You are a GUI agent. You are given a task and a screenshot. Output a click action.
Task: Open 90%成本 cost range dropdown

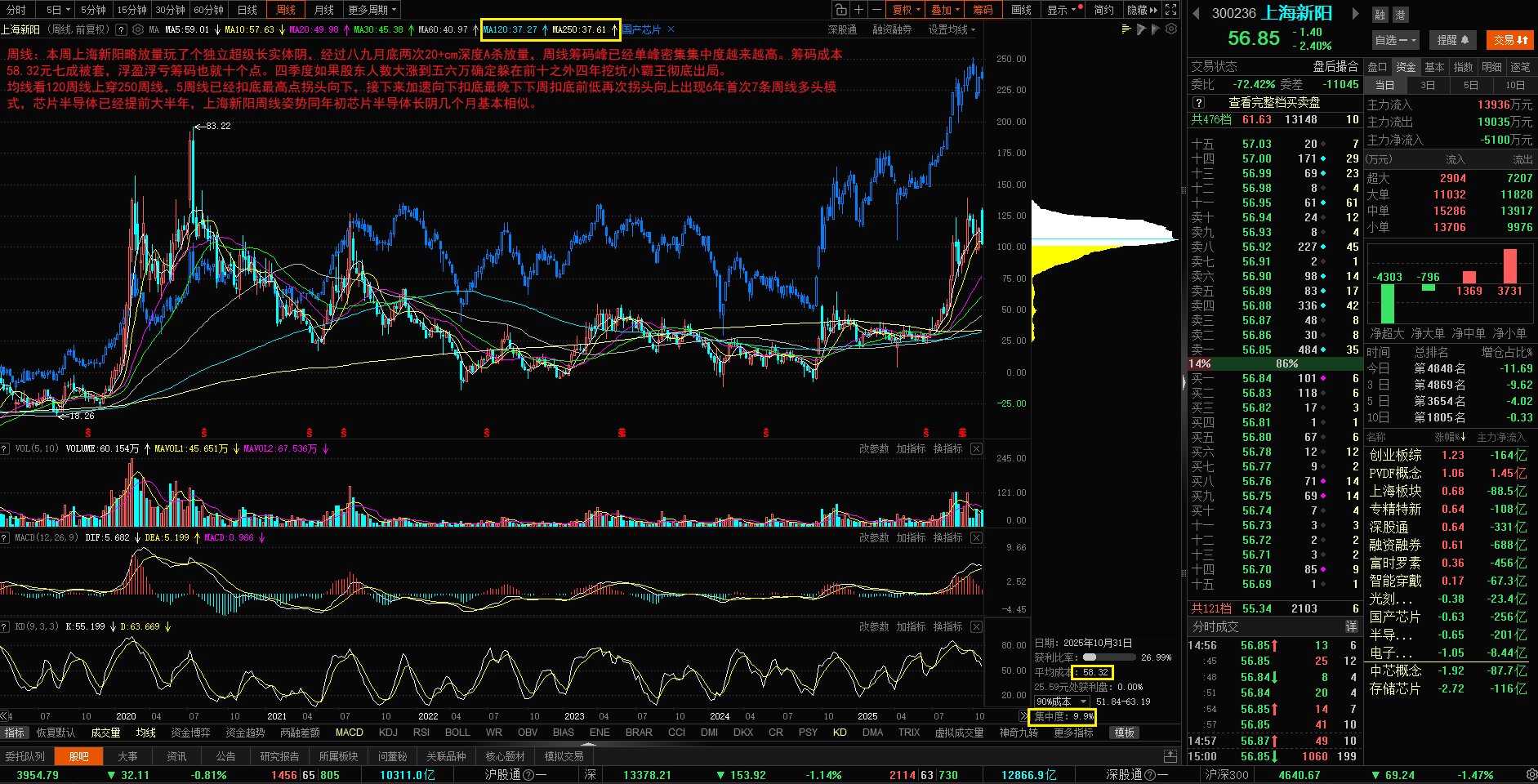point(1062,702)
